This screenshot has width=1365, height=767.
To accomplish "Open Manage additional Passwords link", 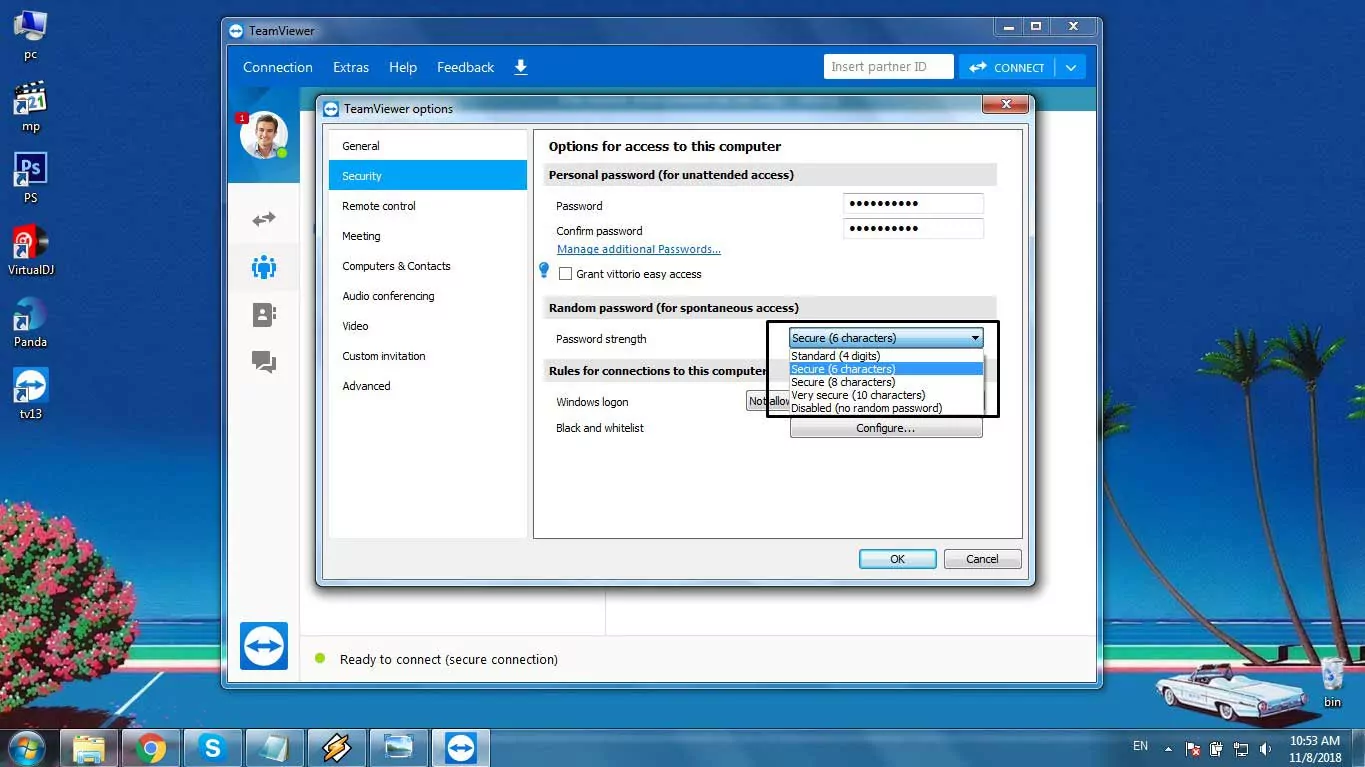I will [639, 249].
